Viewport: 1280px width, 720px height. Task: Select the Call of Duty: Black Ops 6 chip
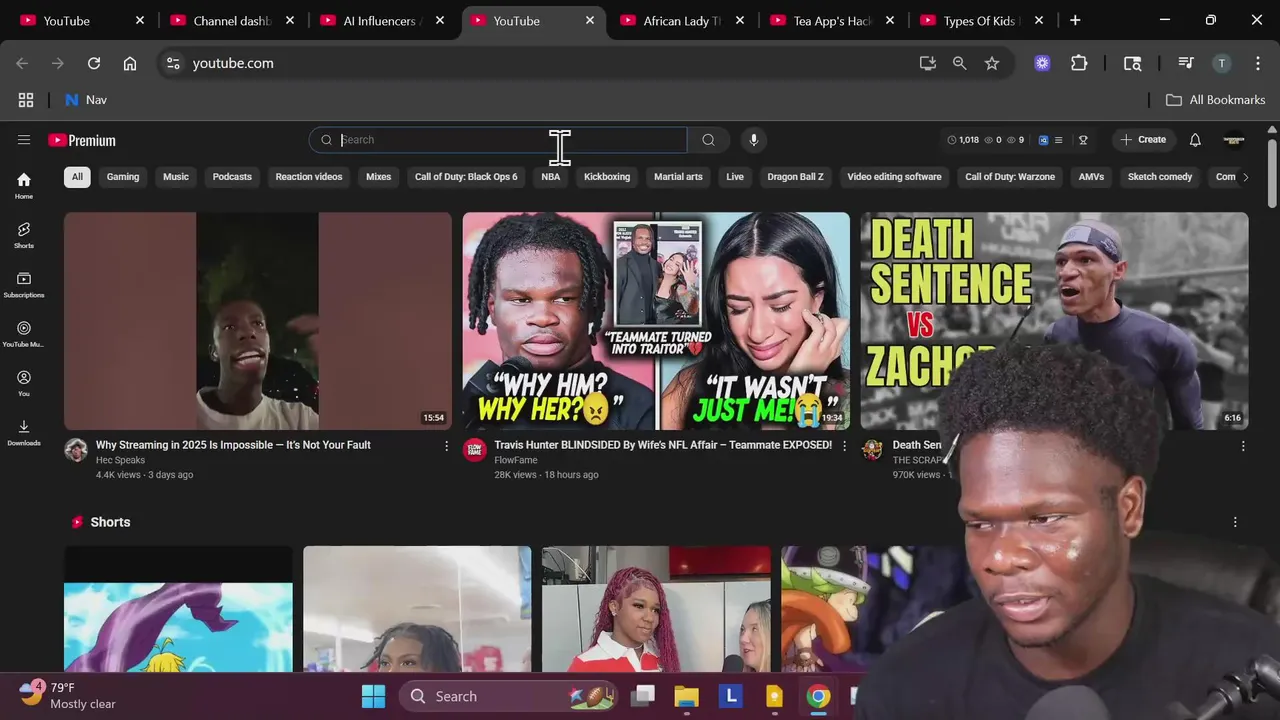coord(466,177)
